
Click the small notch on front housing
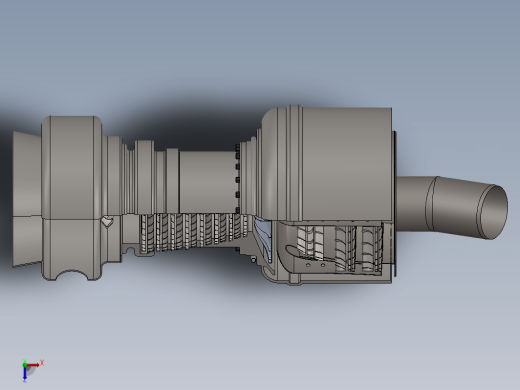click(107, 221)
